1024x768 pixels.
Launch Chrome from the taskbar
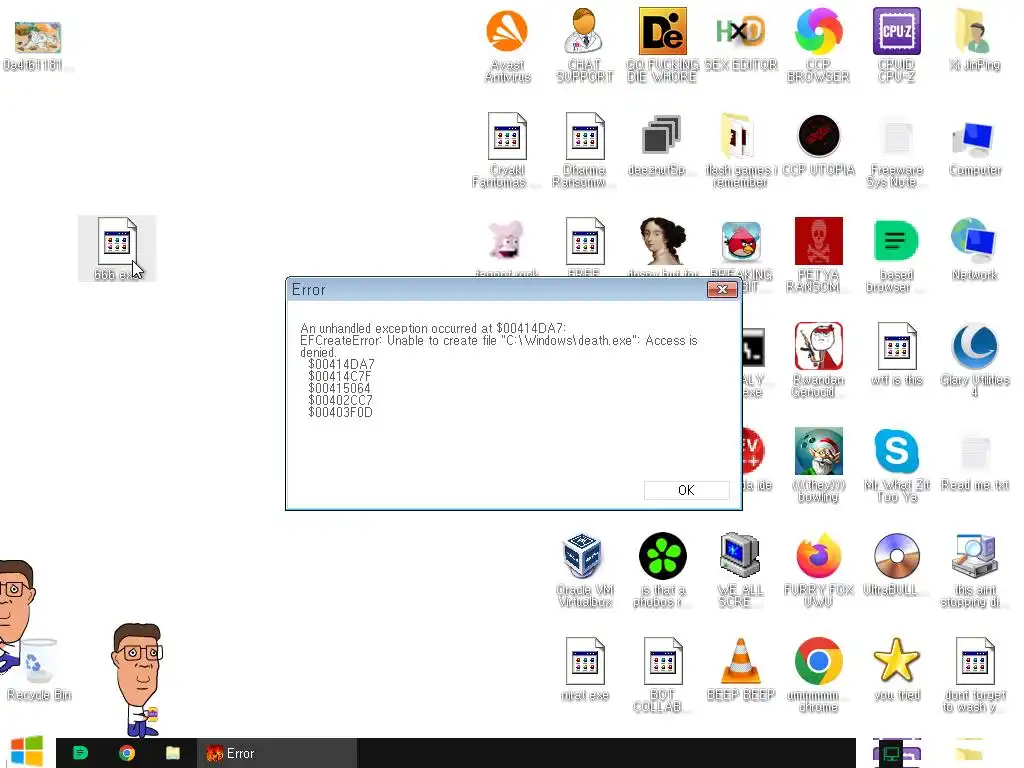pyautogui.click(x=127, y=753)
